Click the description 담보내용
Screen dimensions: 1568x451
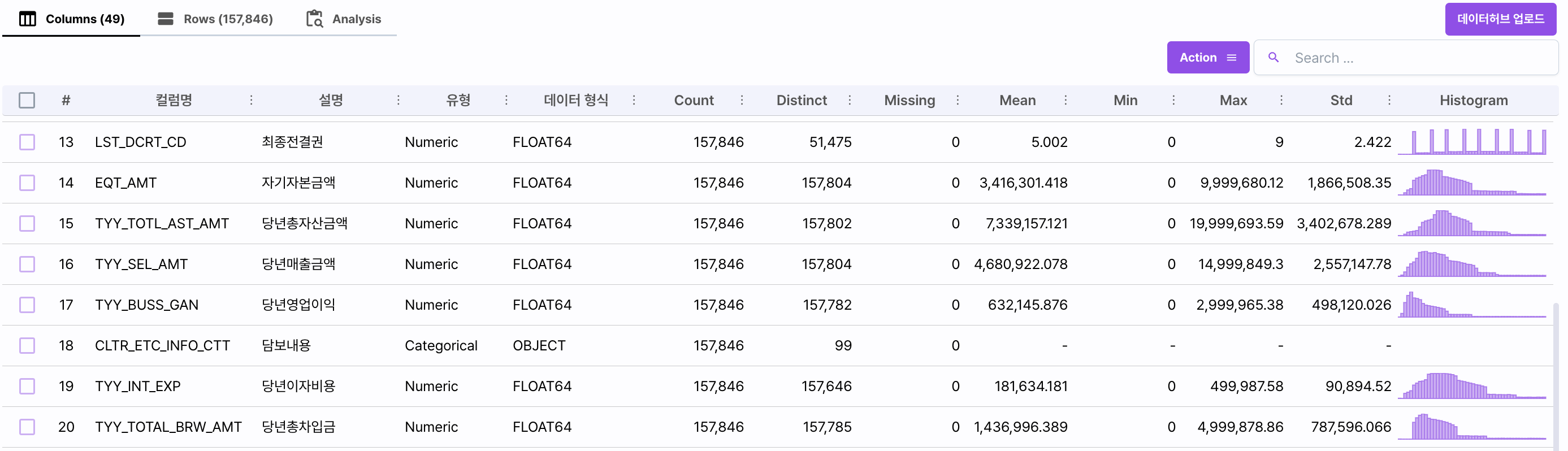tap(286, 346)
